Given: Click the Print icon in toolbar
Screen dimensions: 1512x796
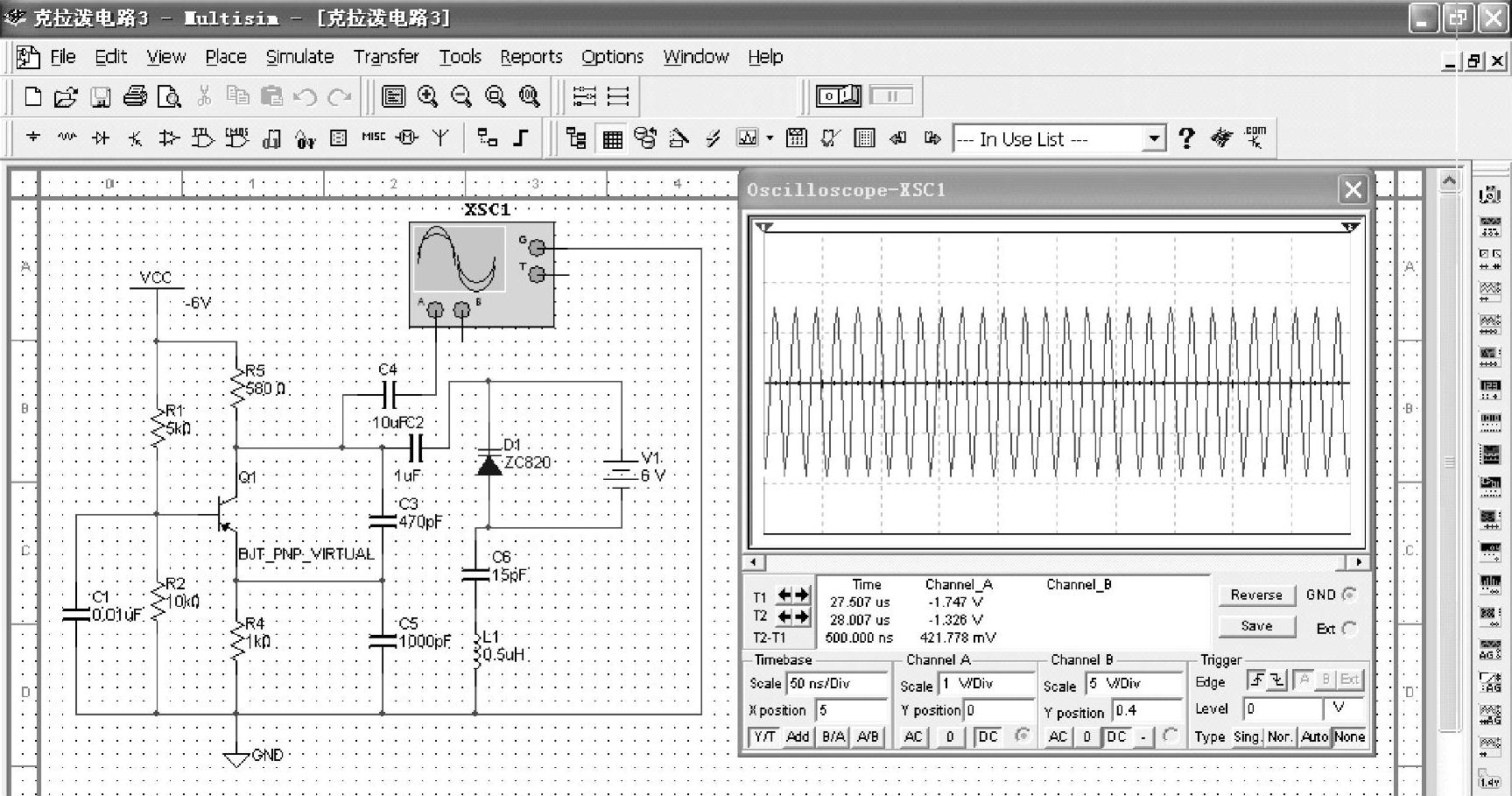Looking at the screenshot, I should point(135,96).
